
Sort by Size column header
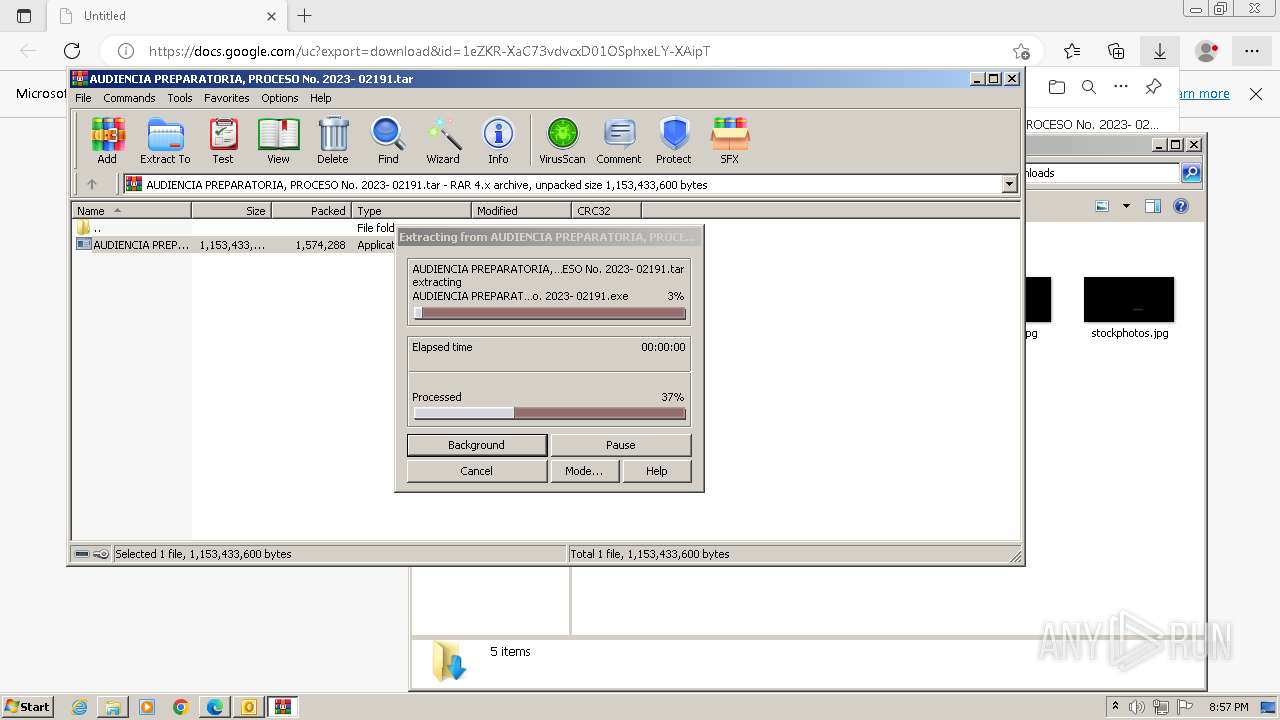pos(232,210)
